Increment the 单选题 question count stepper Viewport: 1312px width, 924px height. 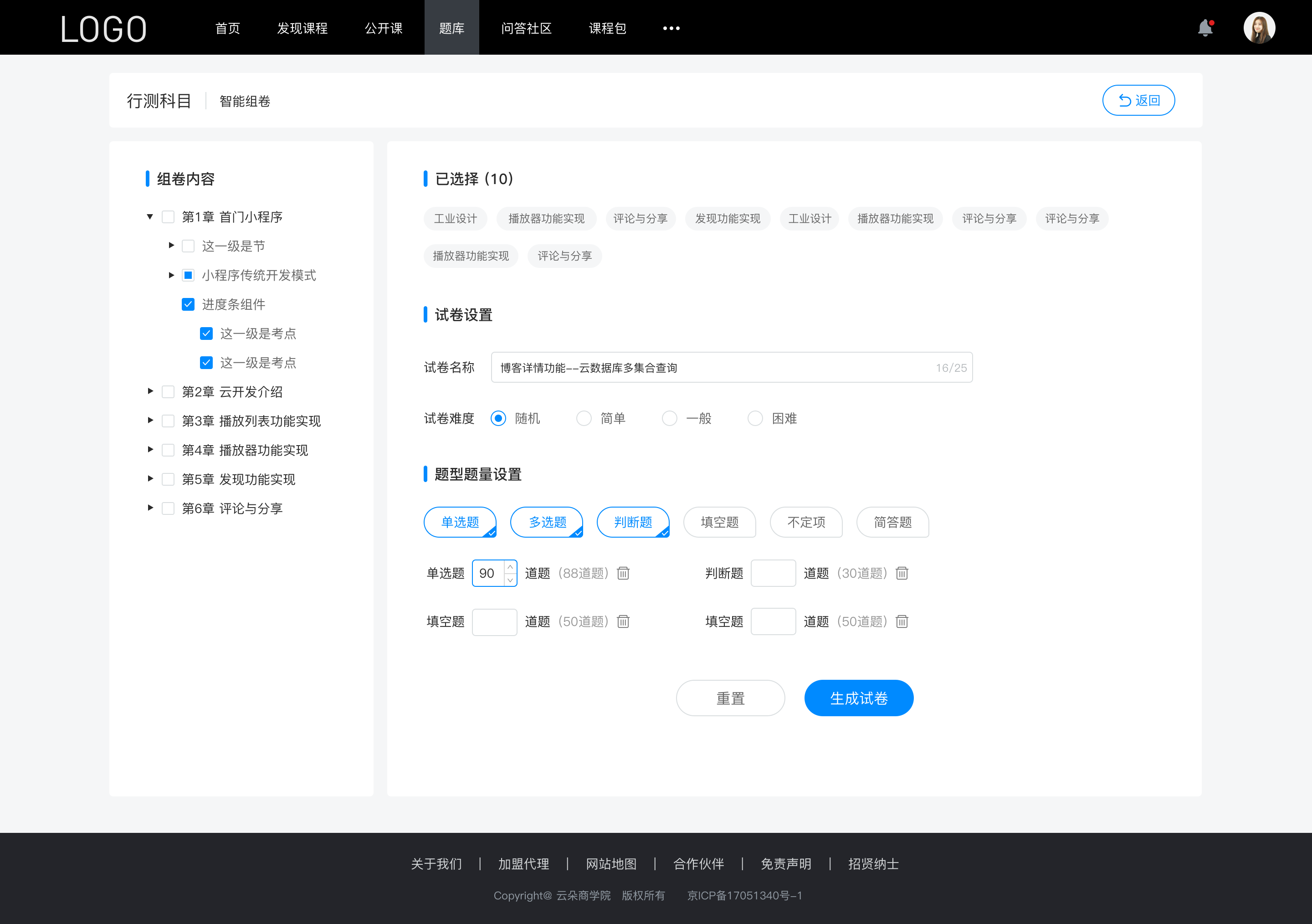(509, 566)
